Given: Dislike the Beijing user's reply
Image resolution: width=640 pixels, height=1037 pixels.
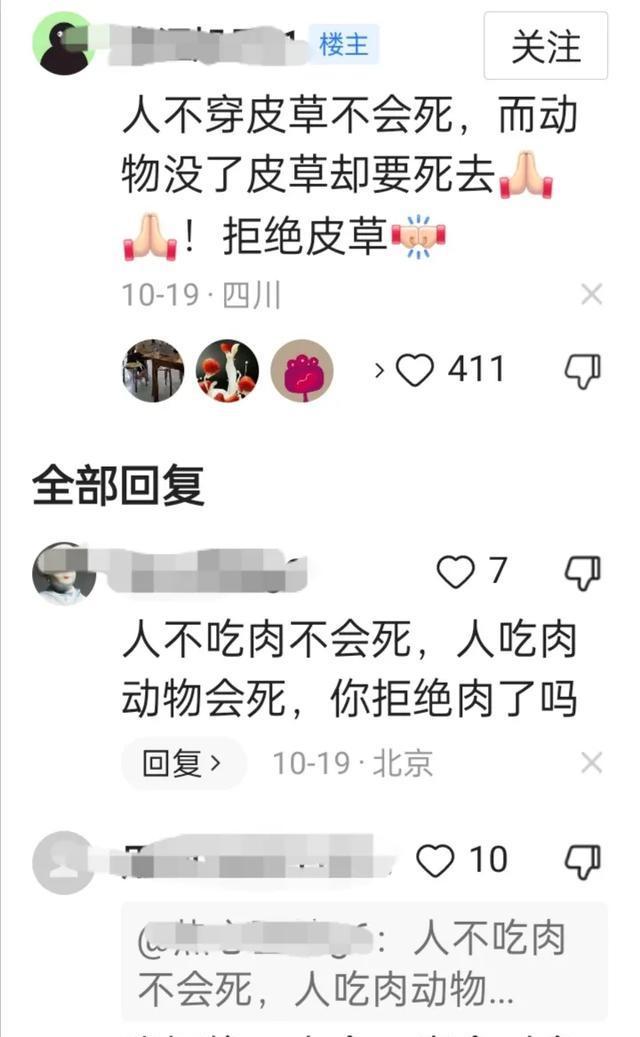Looking at the screenshot, I should pos(582,572).
